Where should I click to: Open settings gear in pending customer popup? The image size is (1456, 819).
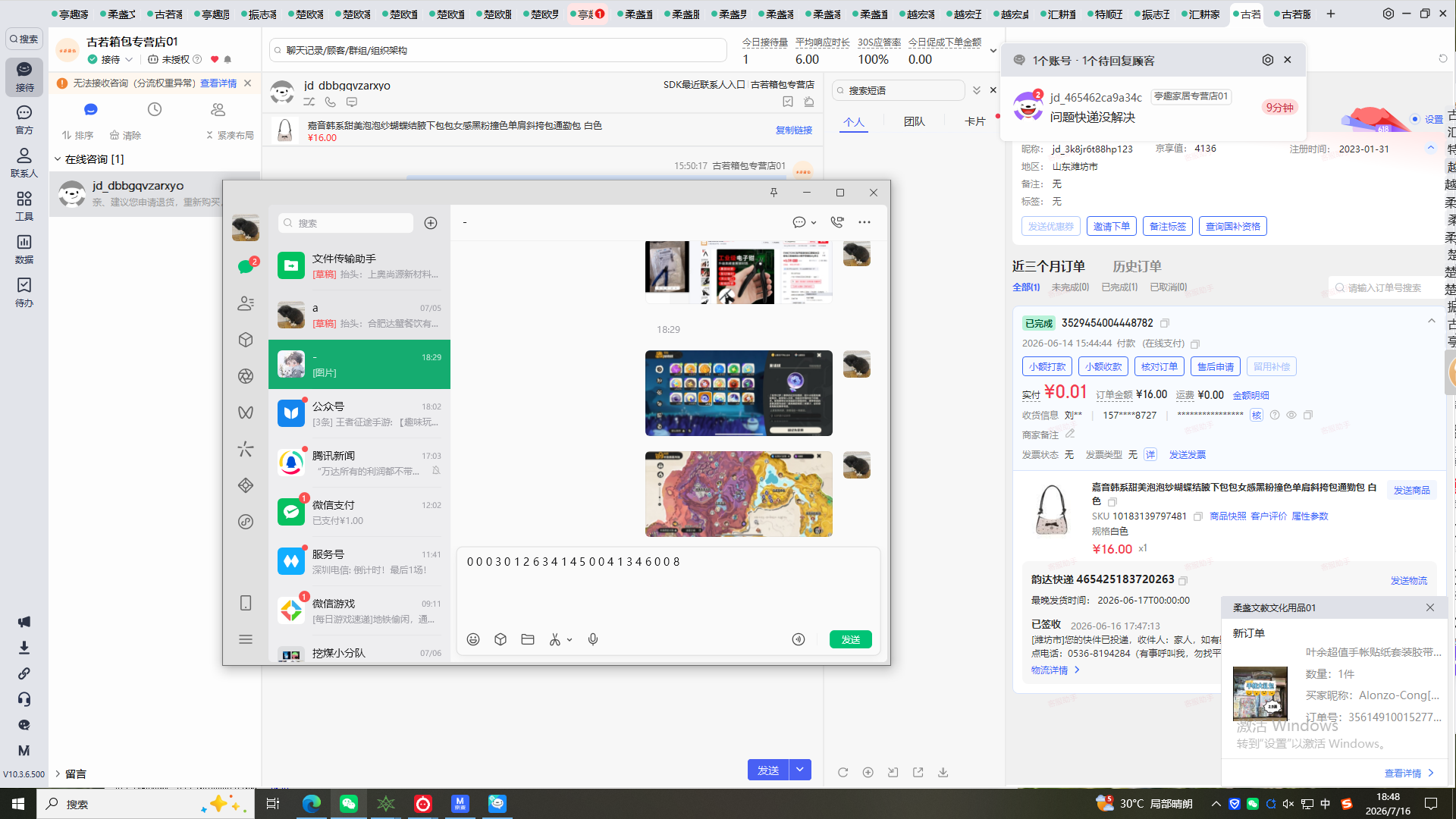(x=1268, y=60)
